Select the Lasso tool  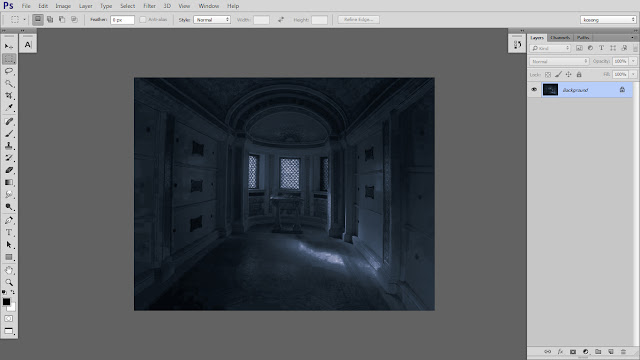pyautogui.click(x=9, y=71)
